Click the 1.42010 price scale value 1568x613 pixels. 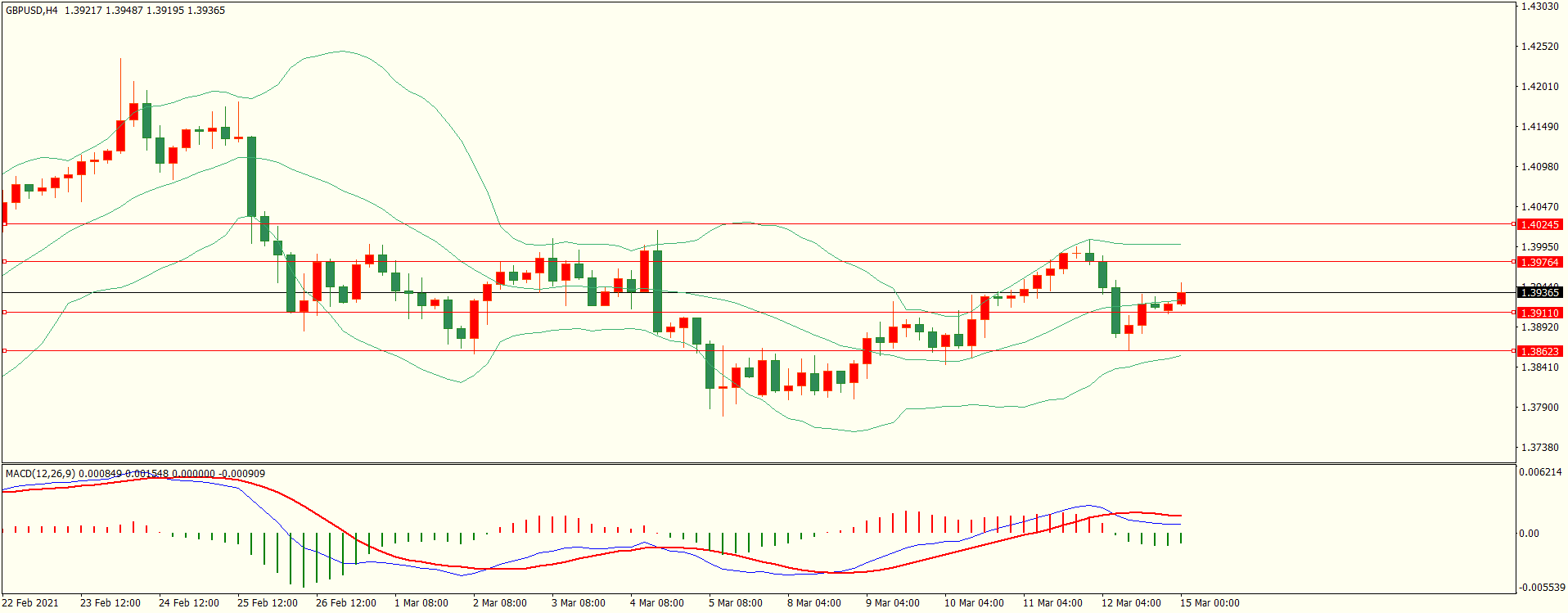pos(1539,87)
